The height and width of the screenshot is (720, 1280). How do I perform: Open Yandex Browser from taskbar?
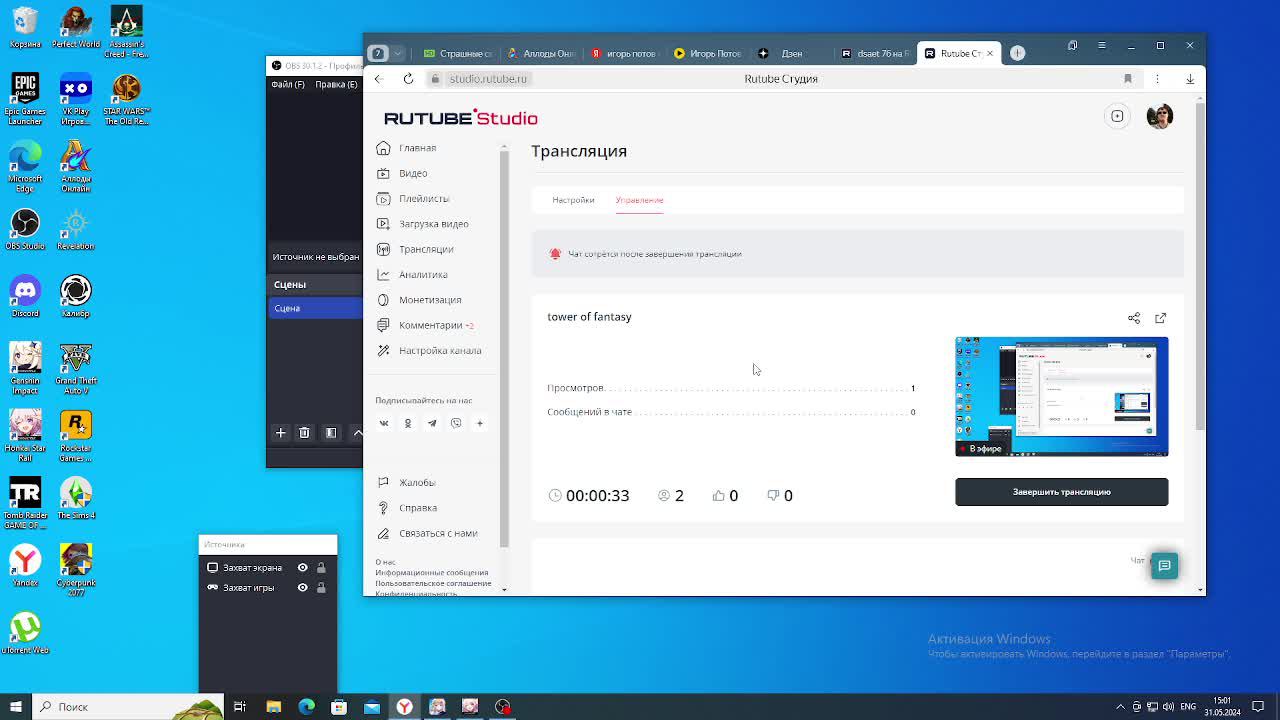click(x=404, y=707)
